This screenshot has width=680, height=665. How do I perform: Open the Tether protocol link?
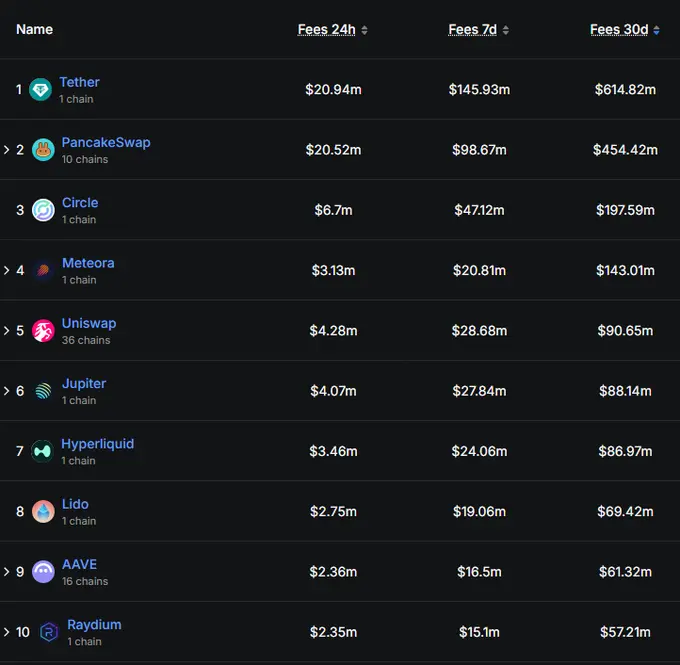click(x=79, y=82)
